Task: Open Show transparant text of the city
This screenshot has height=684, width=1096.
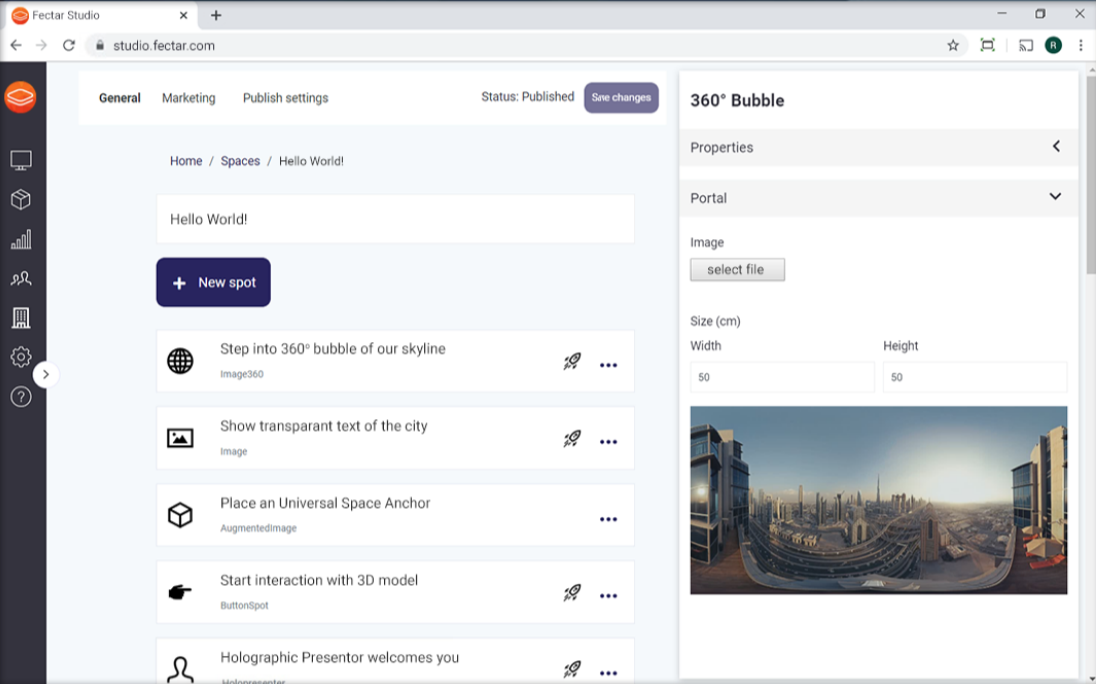Action: click(324, 426)
